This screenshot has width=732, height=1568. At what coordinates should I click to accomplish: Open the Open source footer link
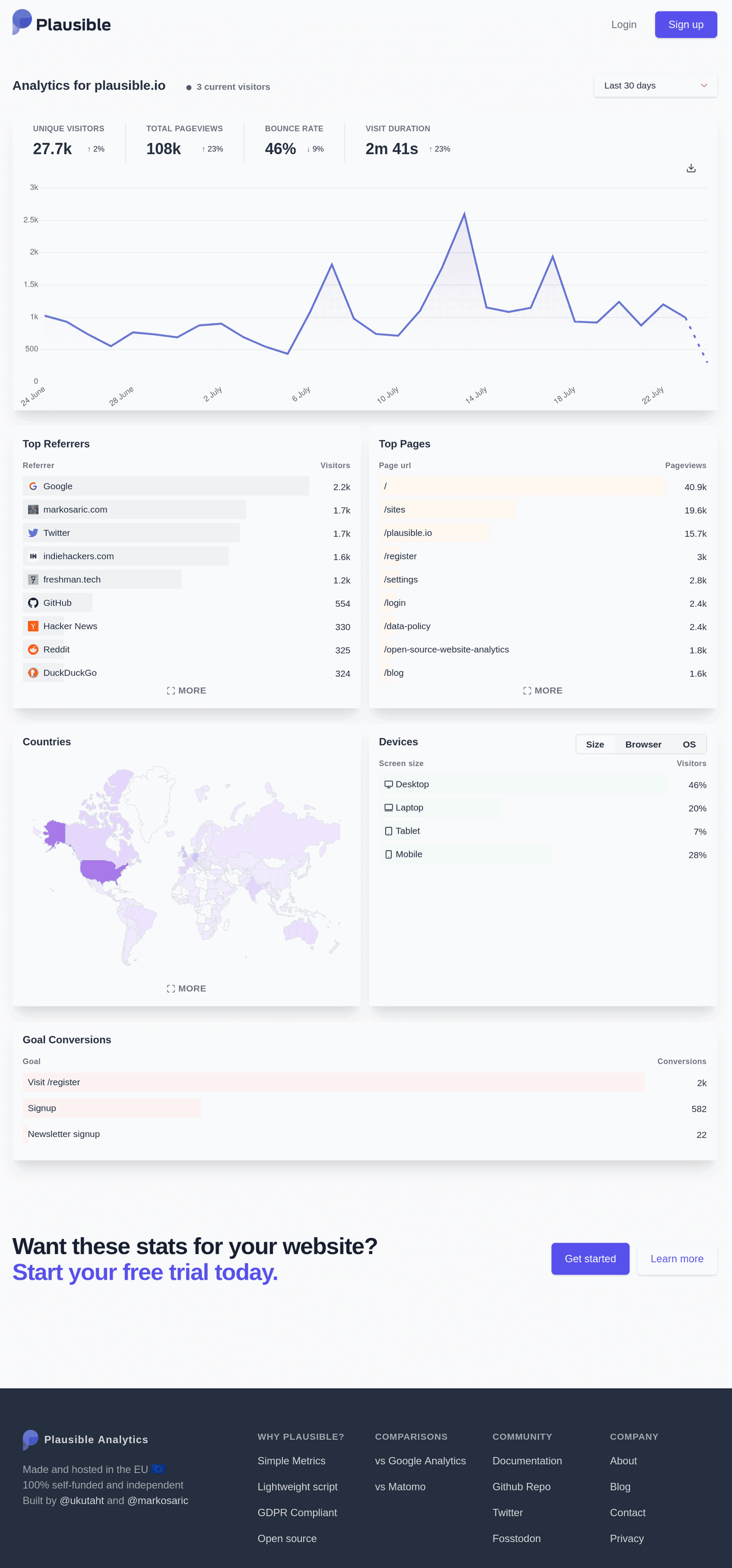click(286, 1538)
